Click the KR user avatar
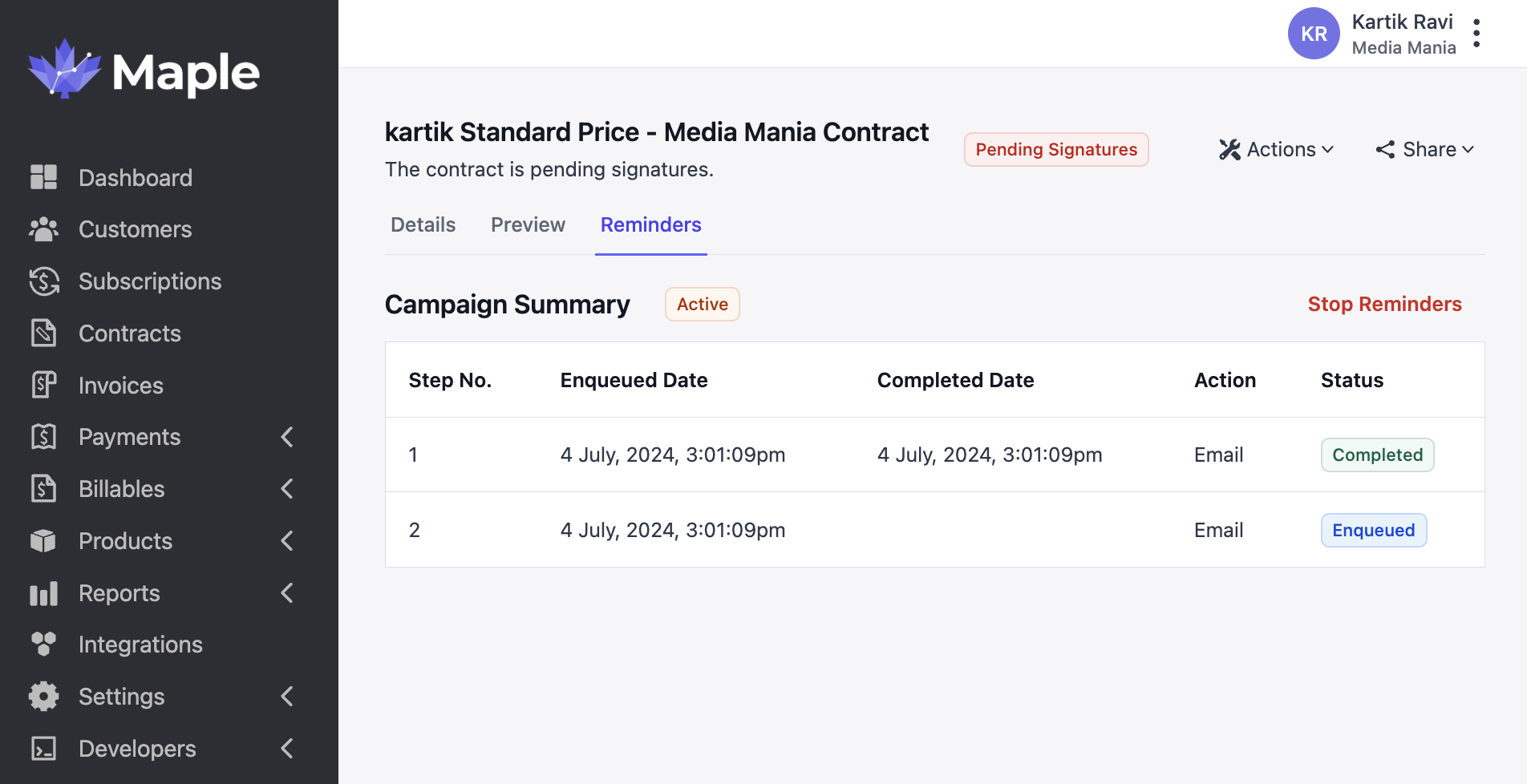Viewport: 1527px width, 784px height. (1313, 34)
